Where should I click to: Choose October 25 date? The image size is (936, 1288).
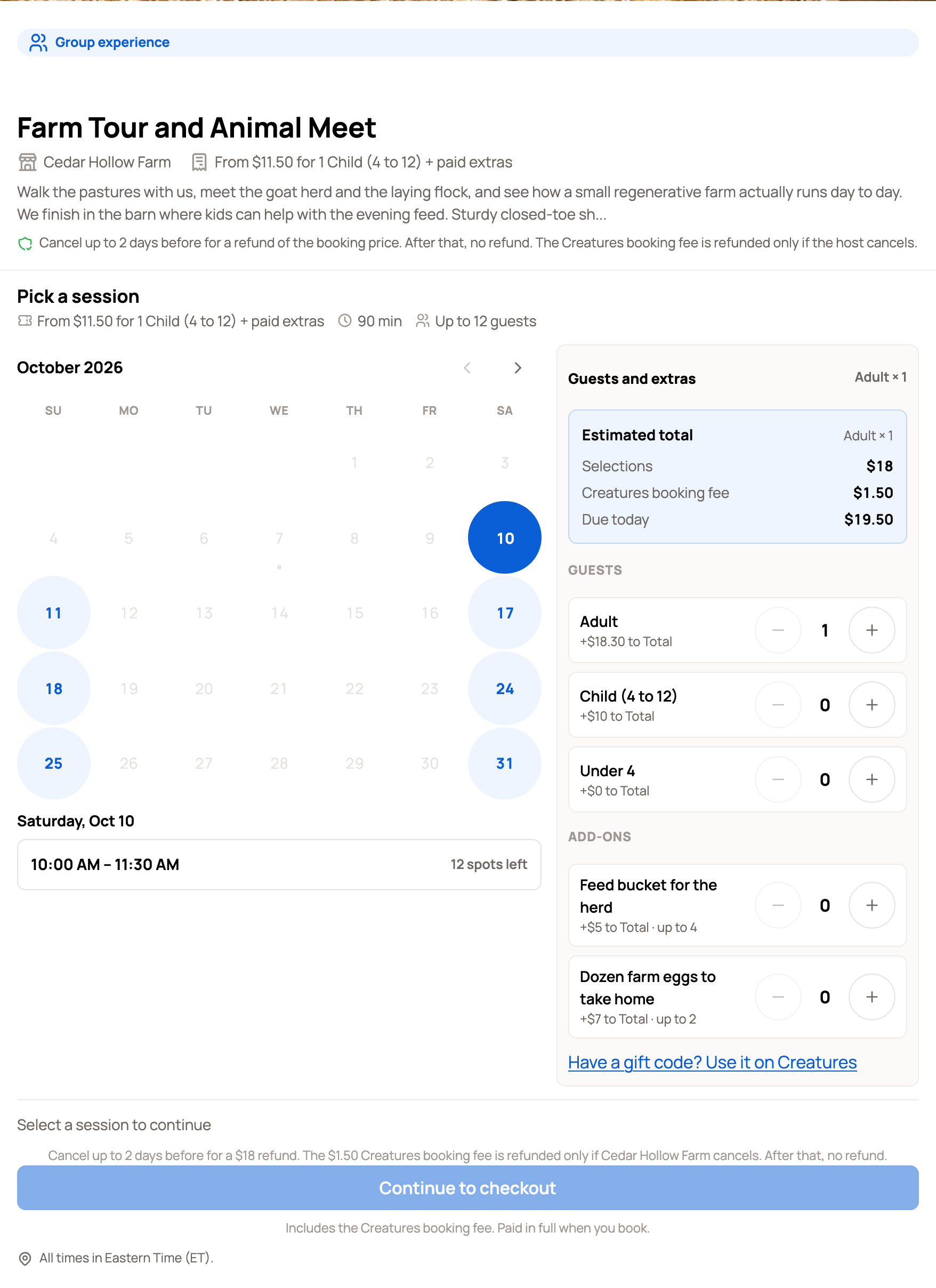pyautogui.click(x=53, y=763)
